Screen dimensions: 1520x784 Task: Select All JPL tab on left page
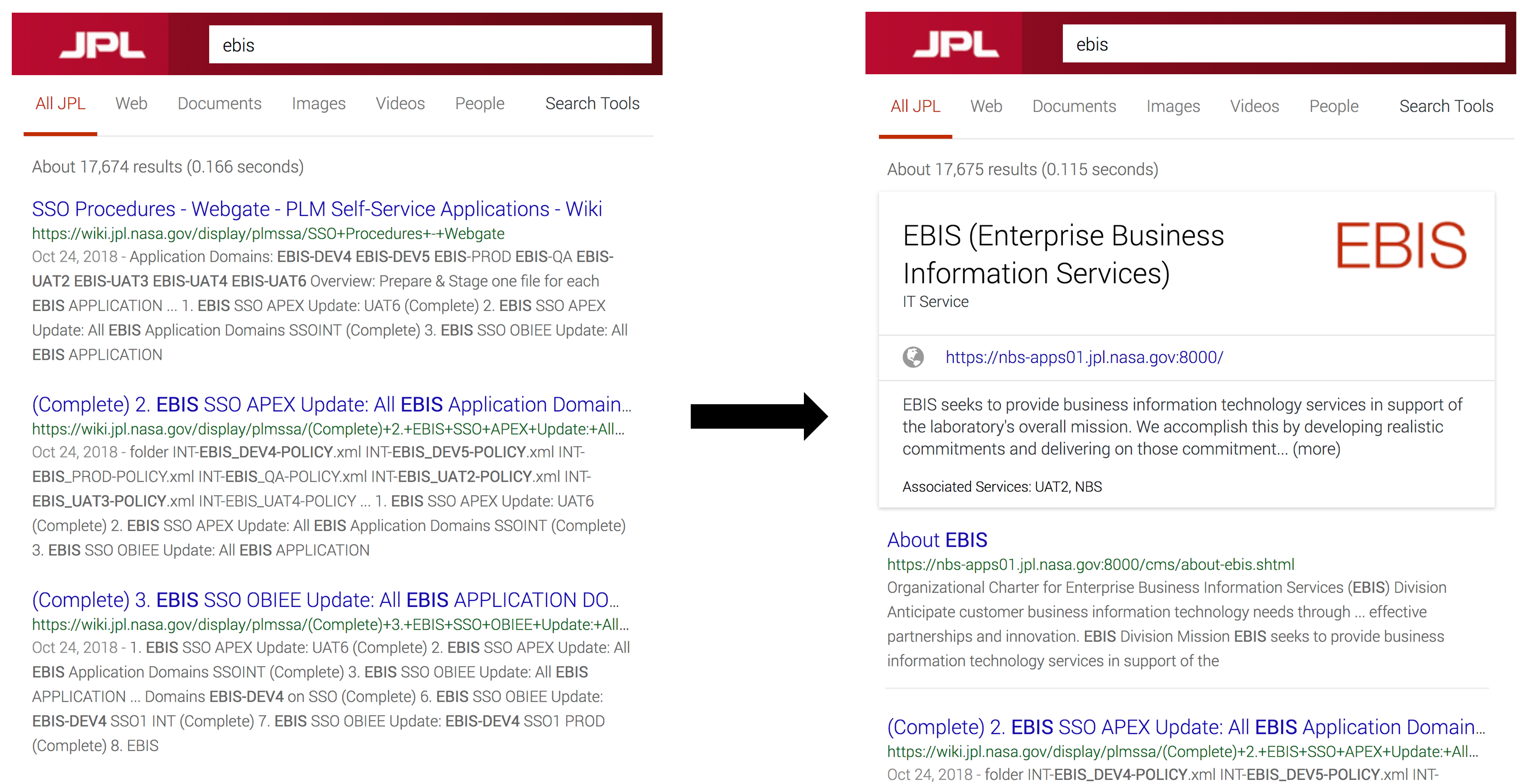coord(60,103)
